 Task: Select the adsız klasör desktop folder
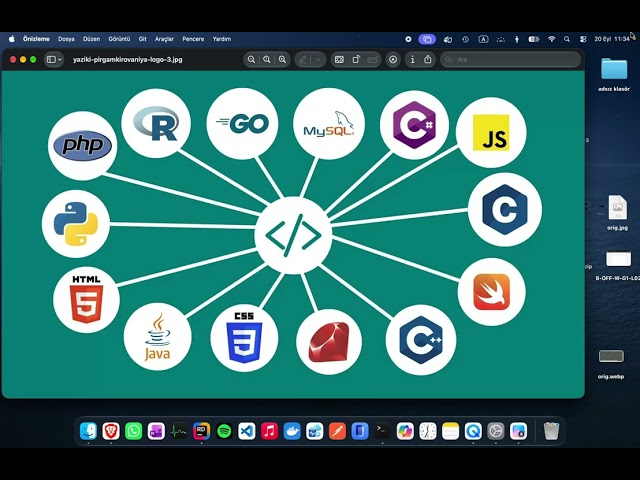click(614, 75)
